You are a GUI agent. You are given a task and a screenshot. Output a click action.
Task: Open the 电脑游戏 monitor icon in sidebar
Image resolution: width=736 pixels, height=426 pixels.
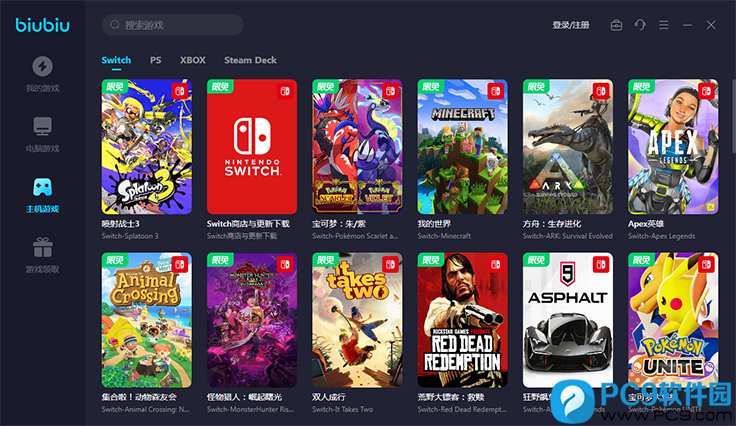[x=42, y=126]
